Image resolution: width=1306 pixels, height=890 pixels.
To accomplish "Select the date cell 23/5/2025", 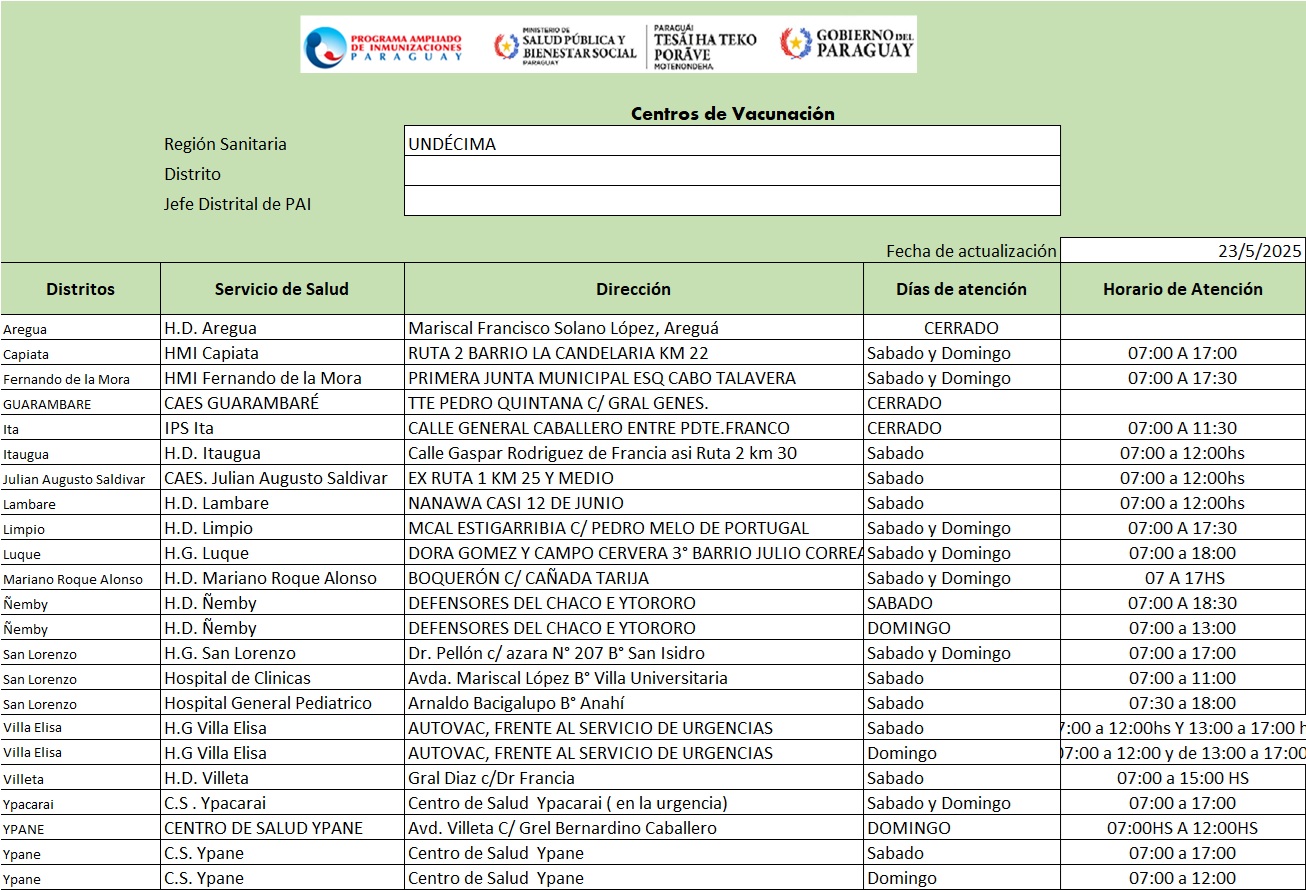I will click(1183, 250).
